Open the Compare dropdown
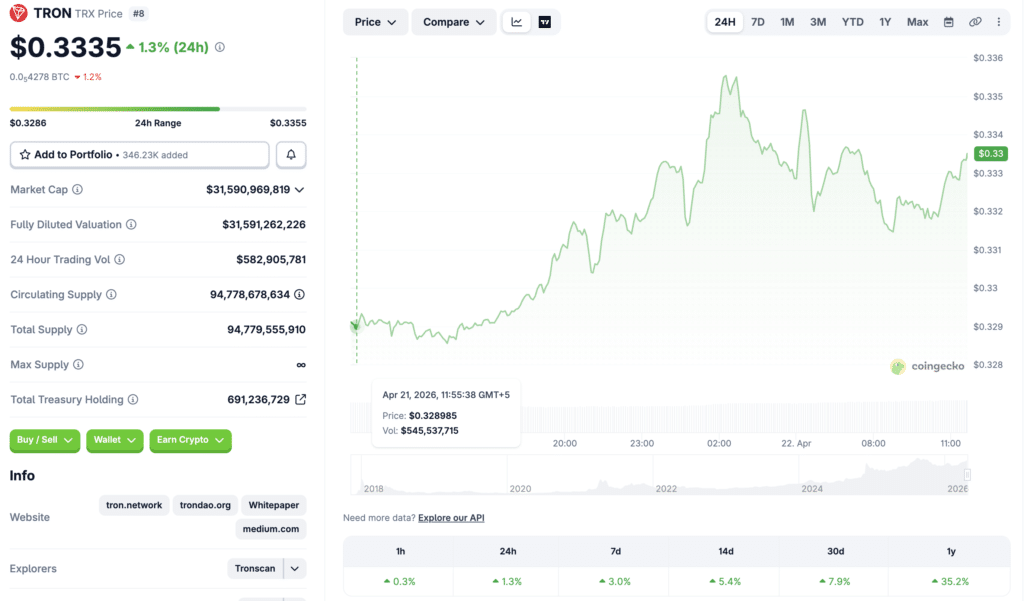Viewport: 1024px width, 601px height. pyautogui.click(x=454, y=22)
